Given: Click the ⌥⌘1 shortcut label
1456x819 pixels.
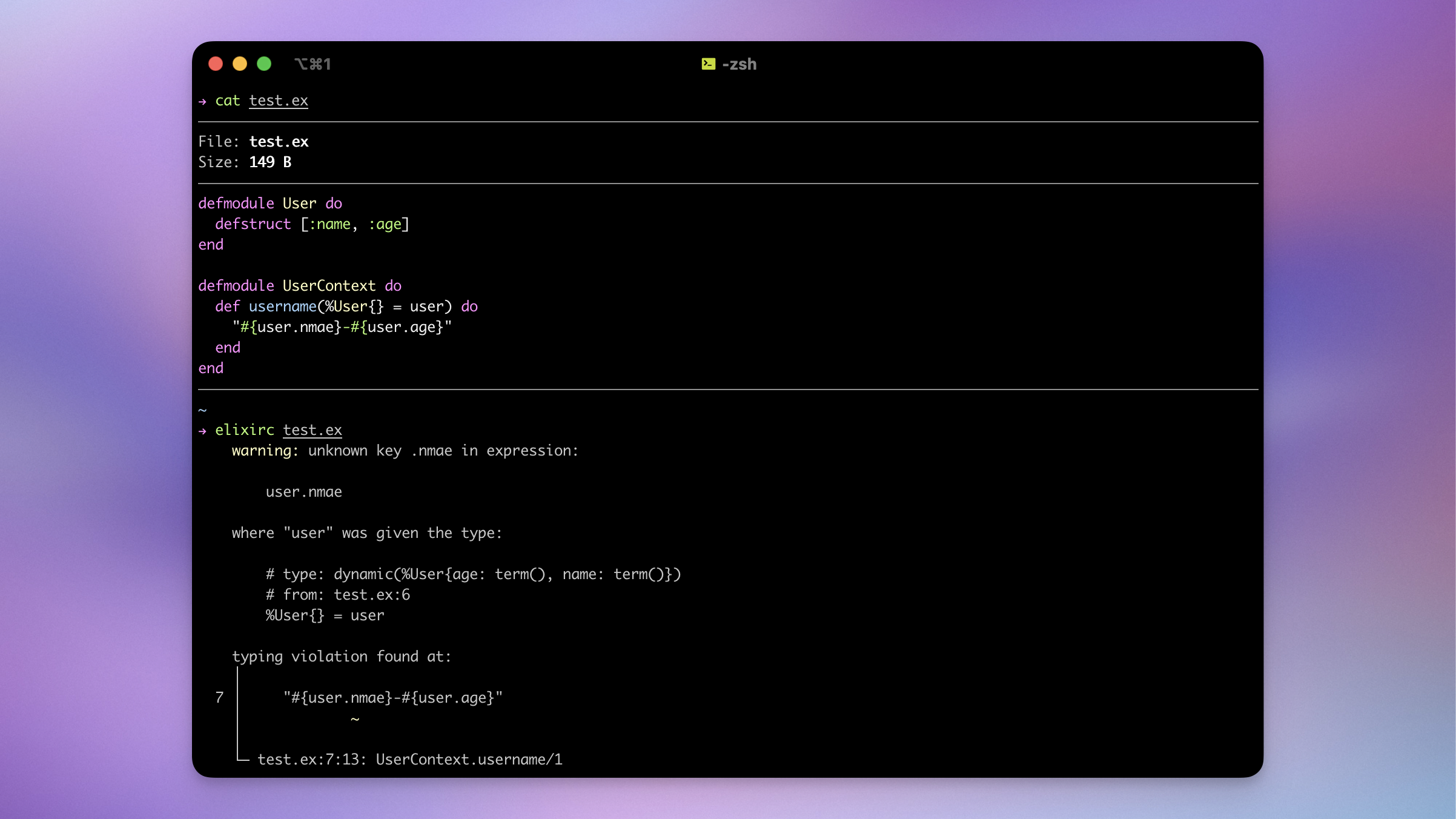Looking at the screenshot, I should tap(313, 64).
